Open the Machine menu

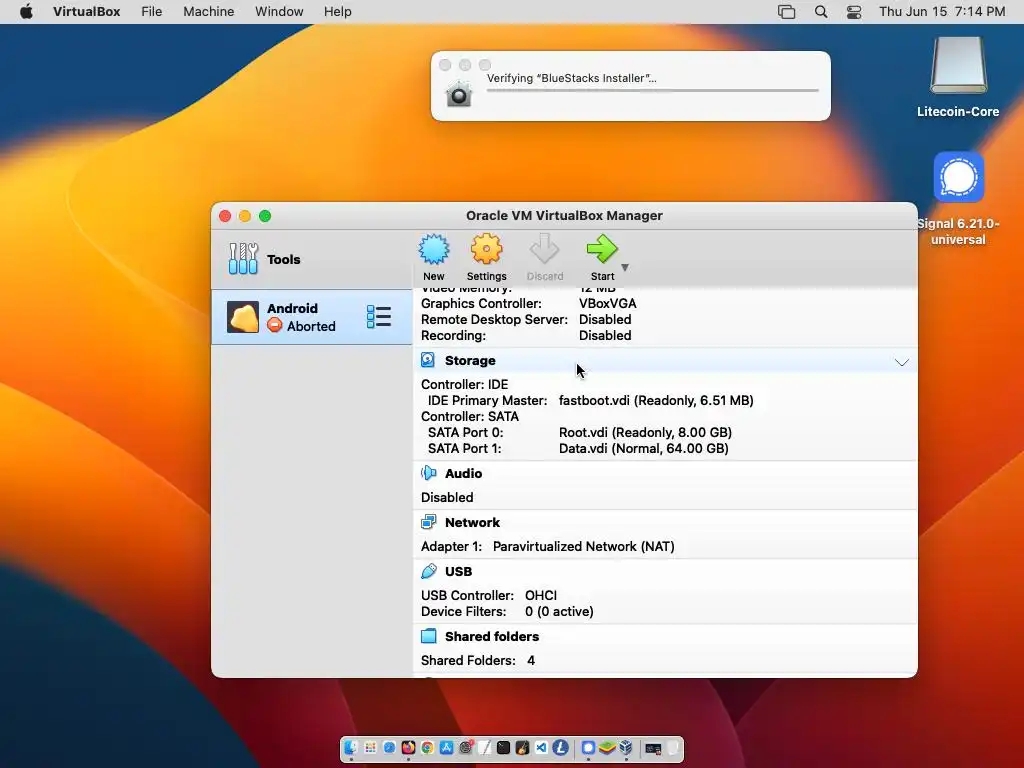[208, 12]
